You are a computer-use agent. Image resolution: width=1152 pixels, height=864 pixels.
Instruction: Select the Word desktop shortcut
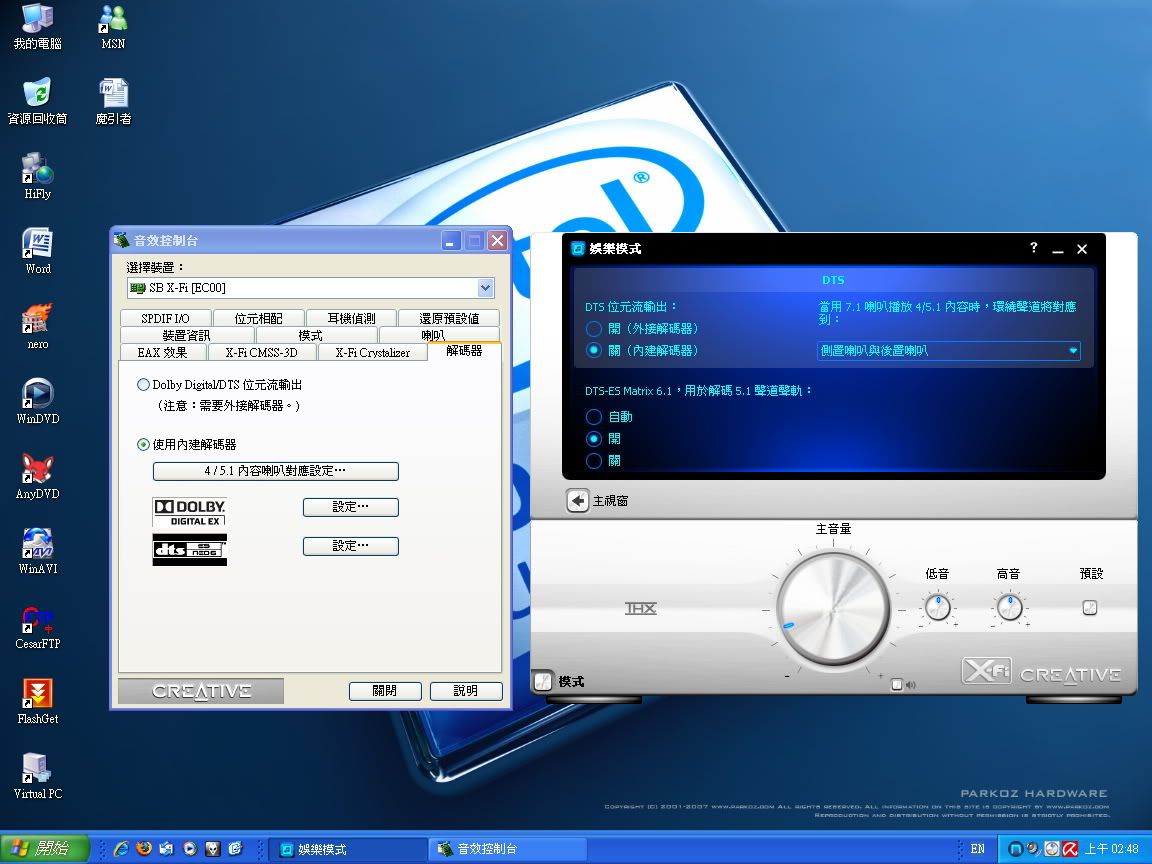point(37,251)
